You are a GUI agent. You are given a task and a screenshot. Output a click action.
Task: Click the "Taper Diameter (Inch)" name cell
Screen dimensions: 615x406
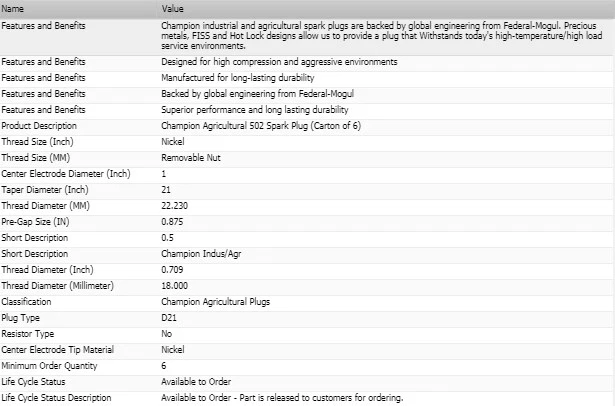(45, 190)
